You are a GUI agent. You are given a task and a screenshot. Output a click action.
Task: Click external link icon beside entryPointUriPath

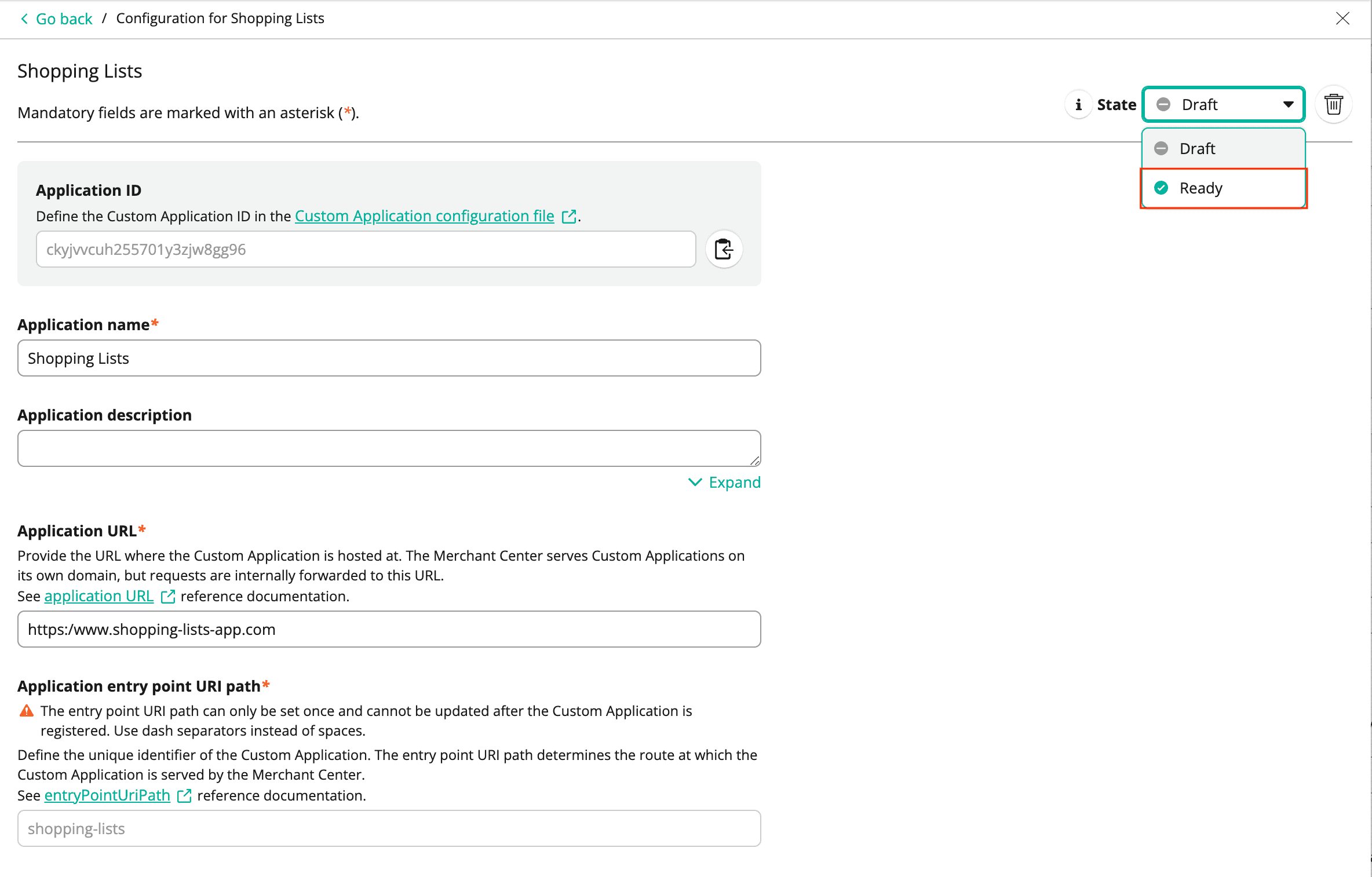point(184,796)
